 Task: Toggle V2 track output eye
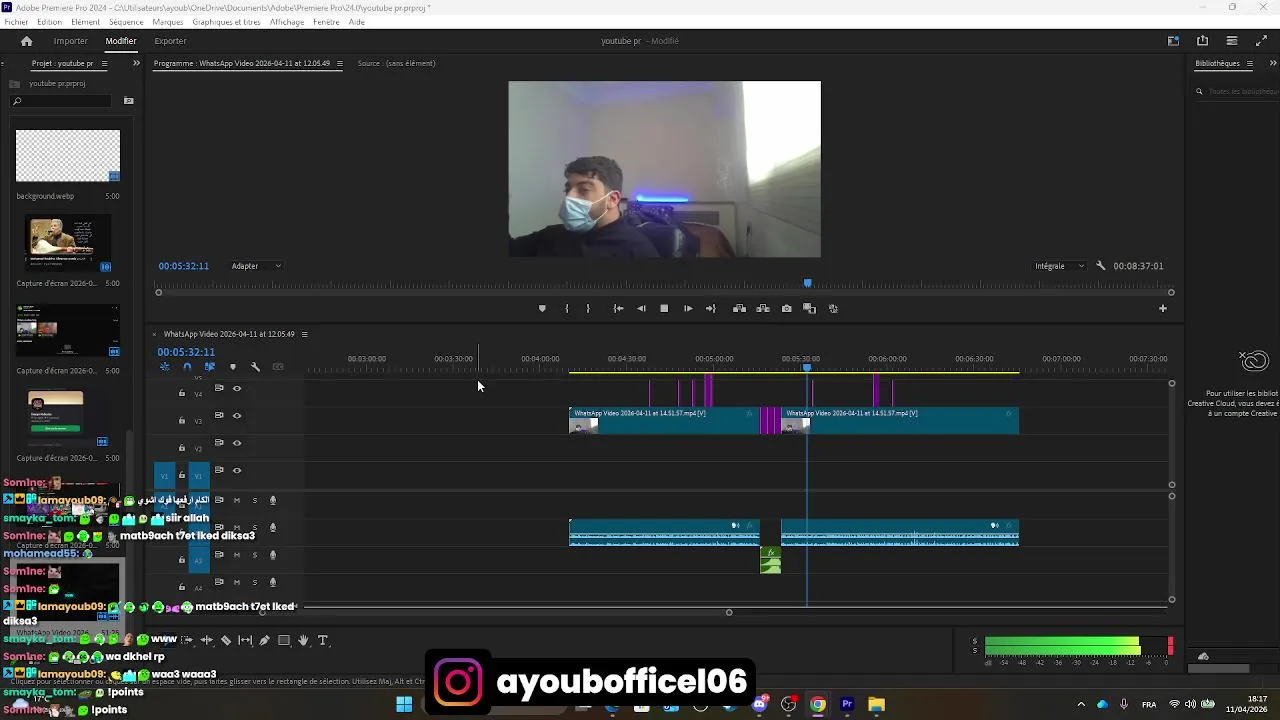tap(237, 443)
